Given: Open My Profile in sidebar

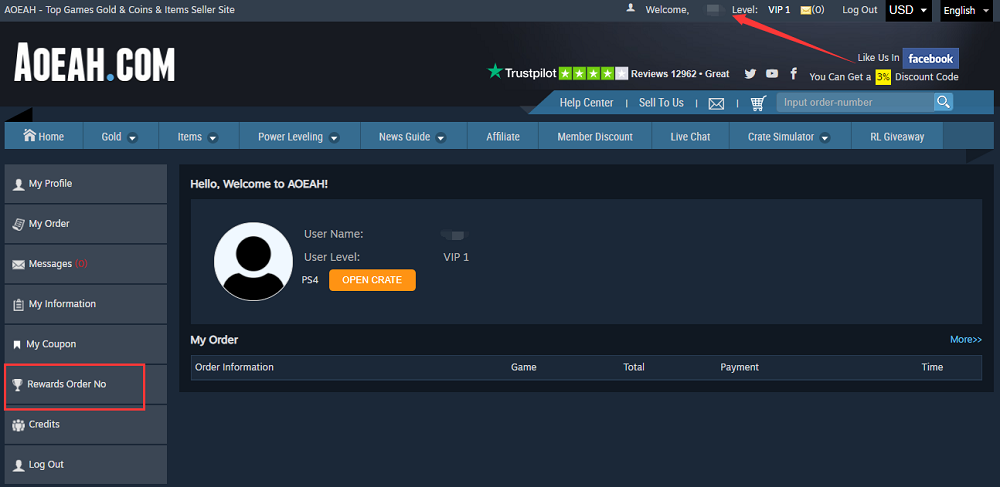Looking at the screenshot, I should coord(85,184).
